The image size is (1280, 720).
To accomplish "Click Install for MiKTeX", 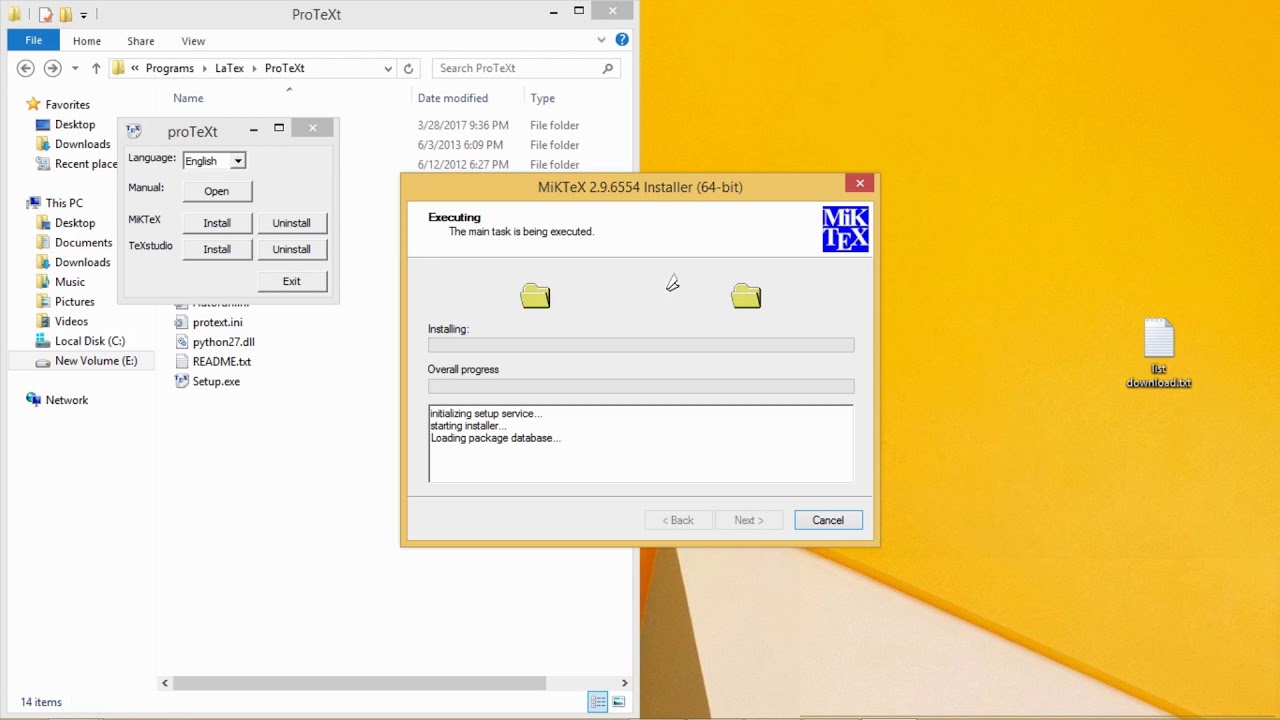I will (217, 223).
